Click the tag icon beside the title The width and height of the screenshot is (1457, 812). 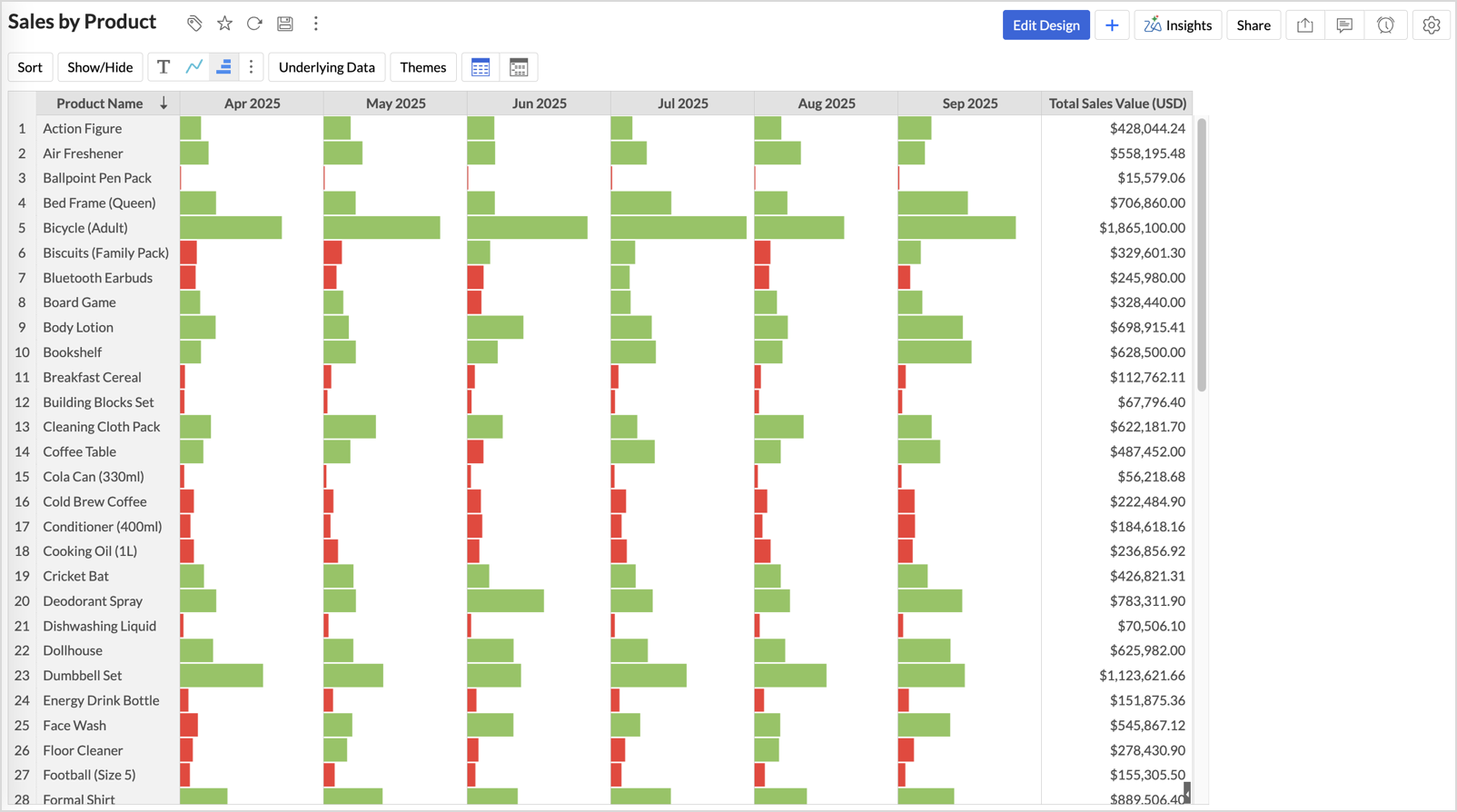point(194,24)
